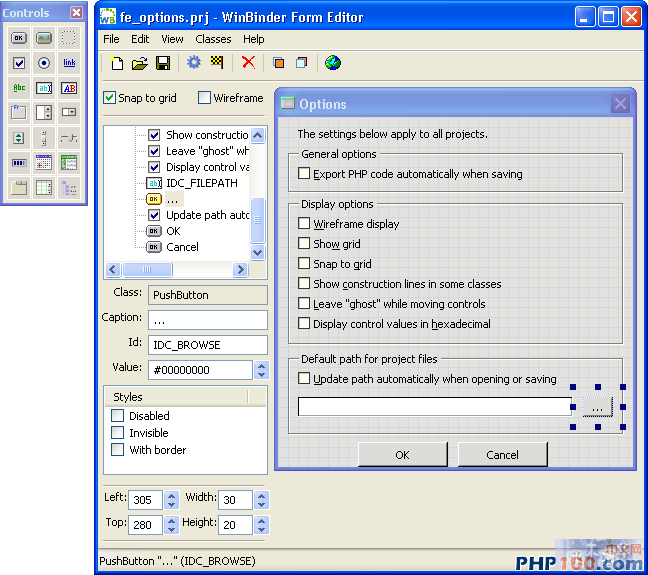
Task: Increase Width with up arrow
Action: 261,495
